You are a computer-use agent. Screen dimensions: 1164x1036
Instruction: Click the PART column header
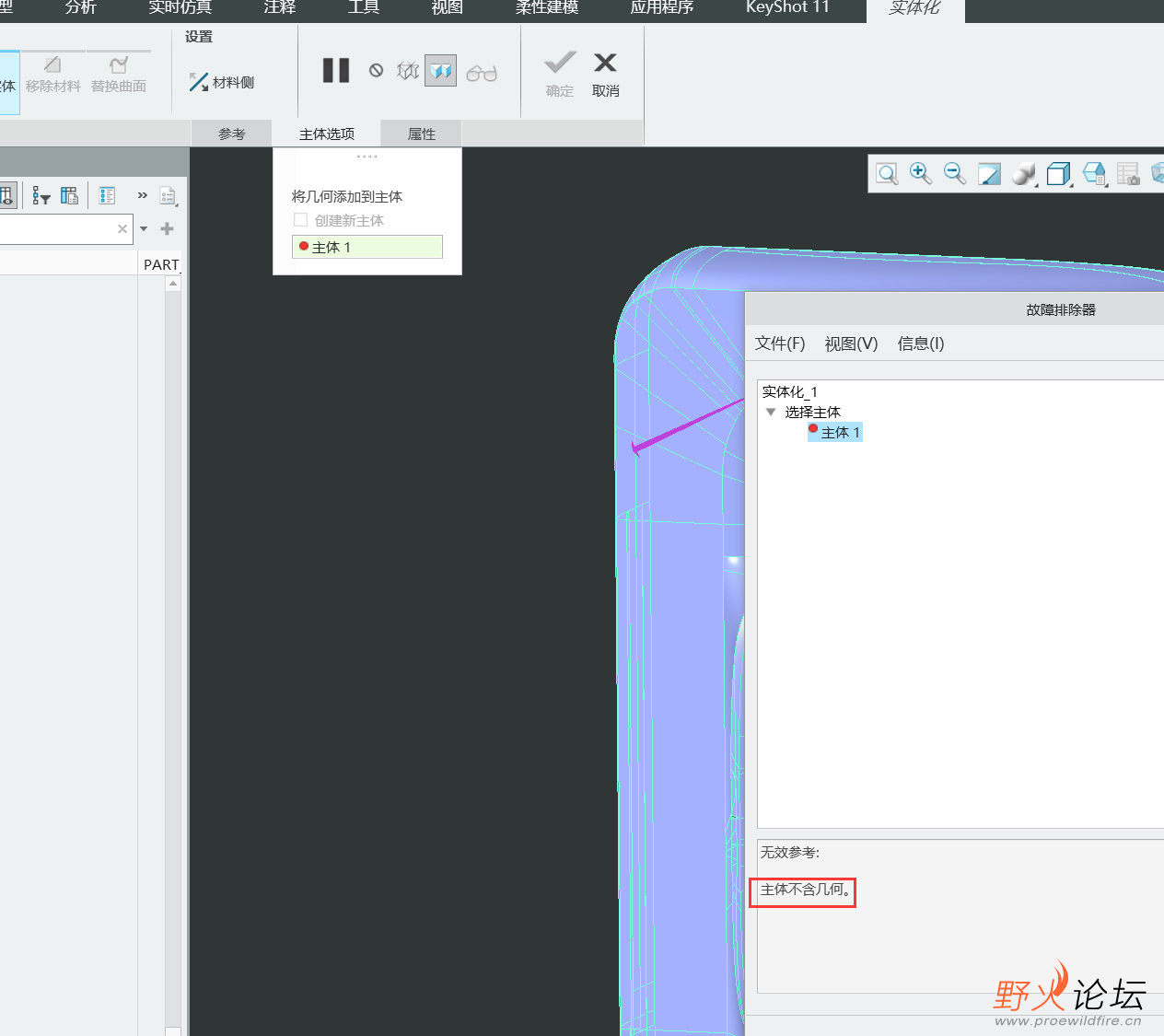point(161,264)
